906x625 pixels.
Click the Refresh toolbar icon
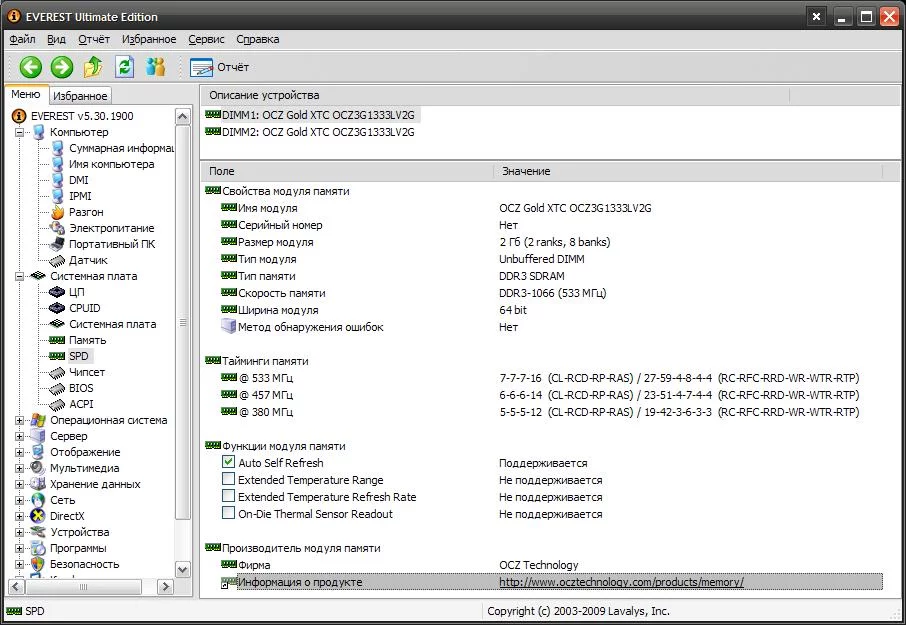point(124,67)
